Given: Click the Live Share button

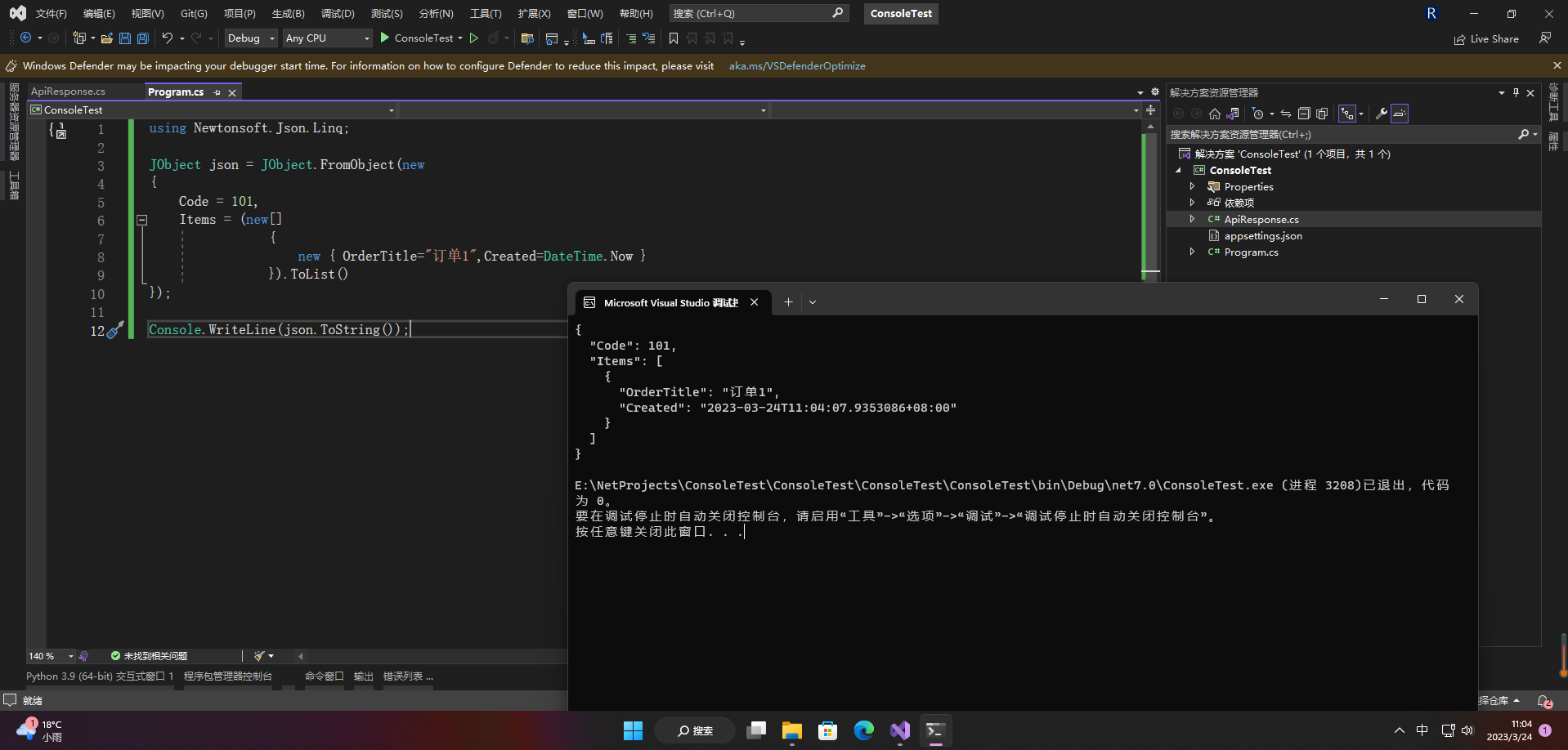Looking at the screenshot, I should pos(1486,38).
